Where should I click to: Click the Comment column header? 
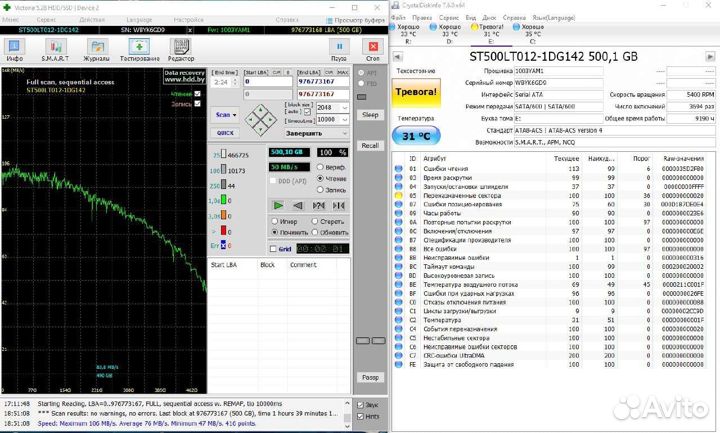pyautogui.click(x=303, y=265)
